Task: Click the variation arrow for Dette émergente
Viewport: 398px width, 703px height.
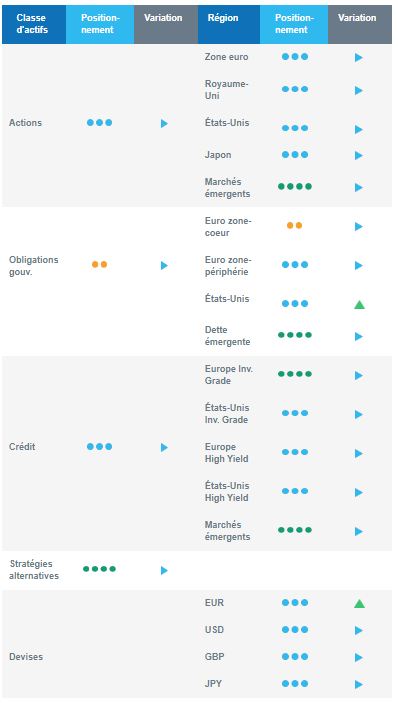Action: tap(359, 336)
